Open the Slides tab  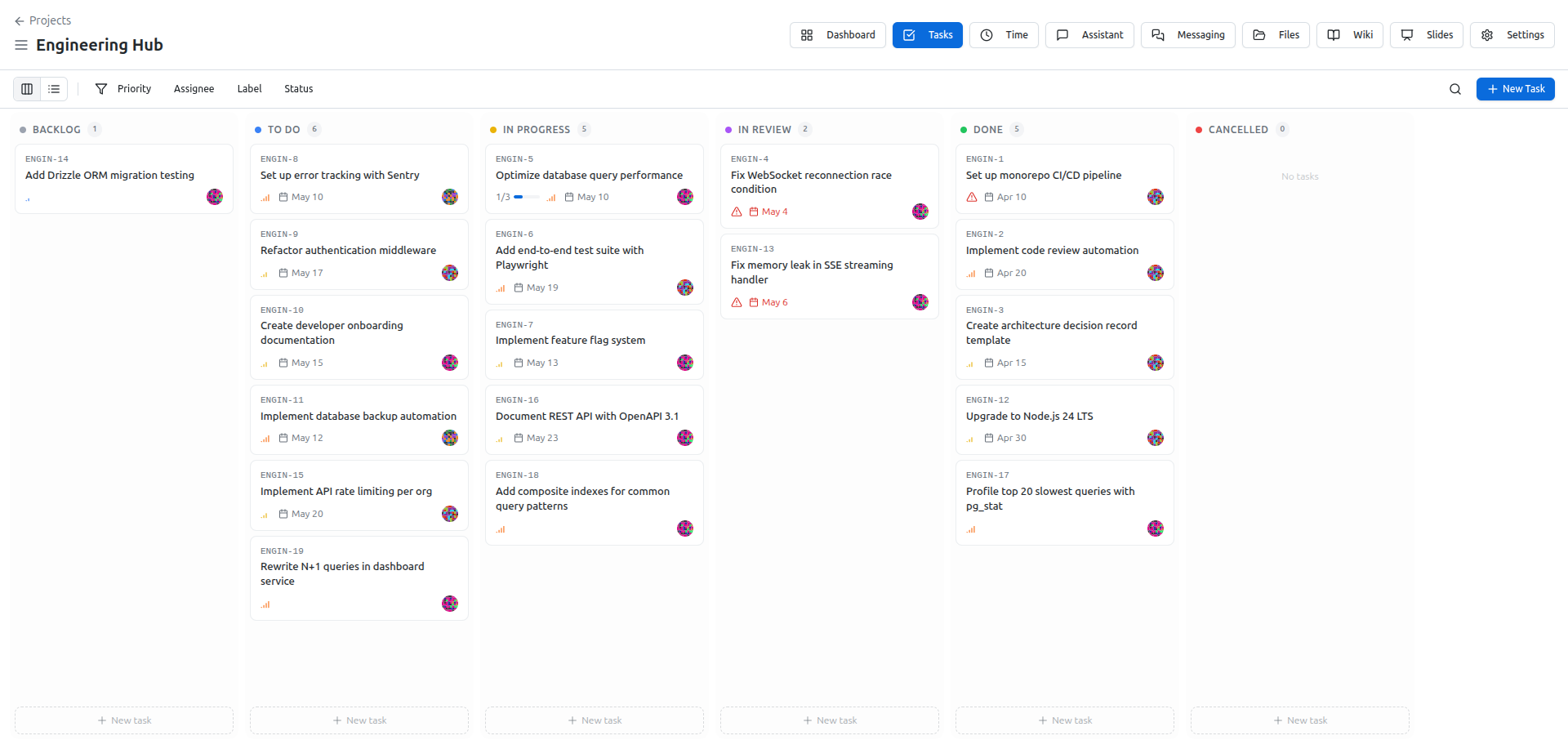coord(1427,35)
